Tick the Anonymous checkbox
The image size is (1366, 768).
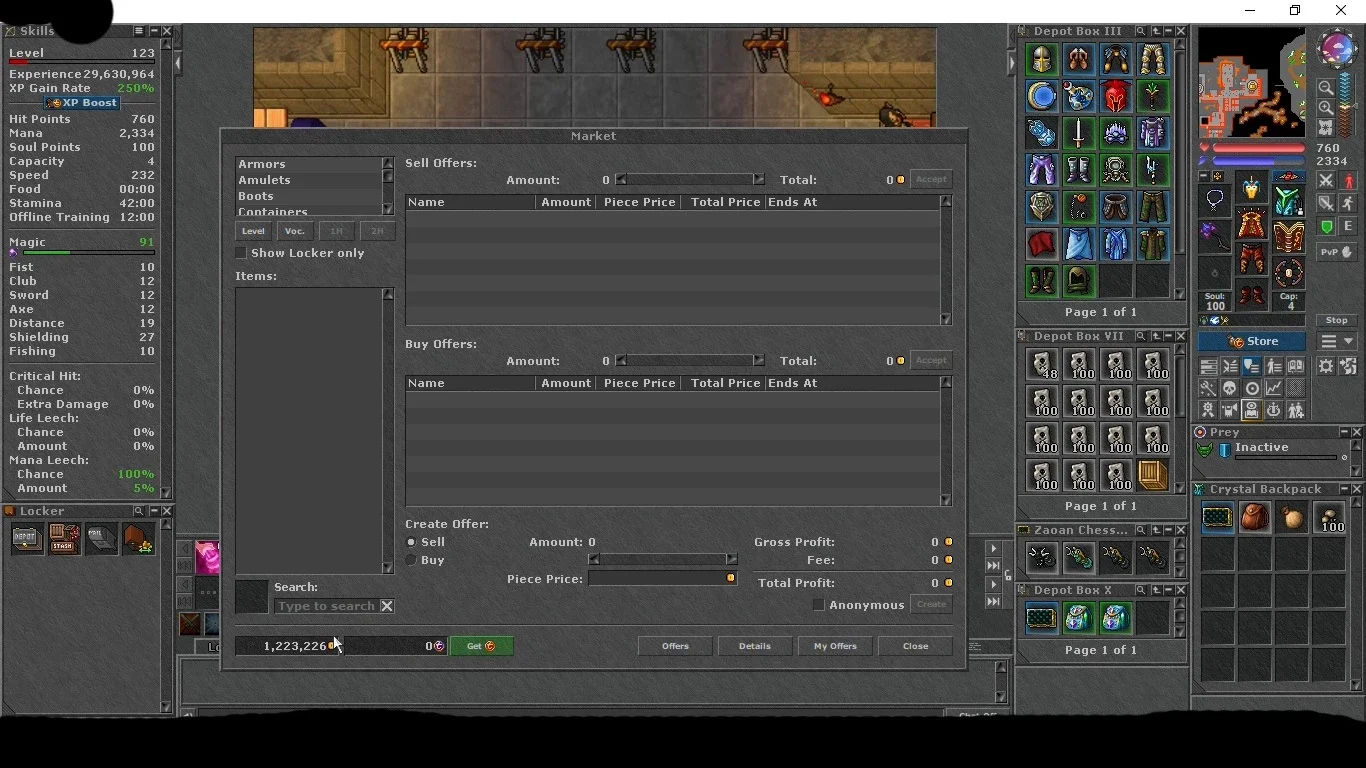(x=819, y=605)
